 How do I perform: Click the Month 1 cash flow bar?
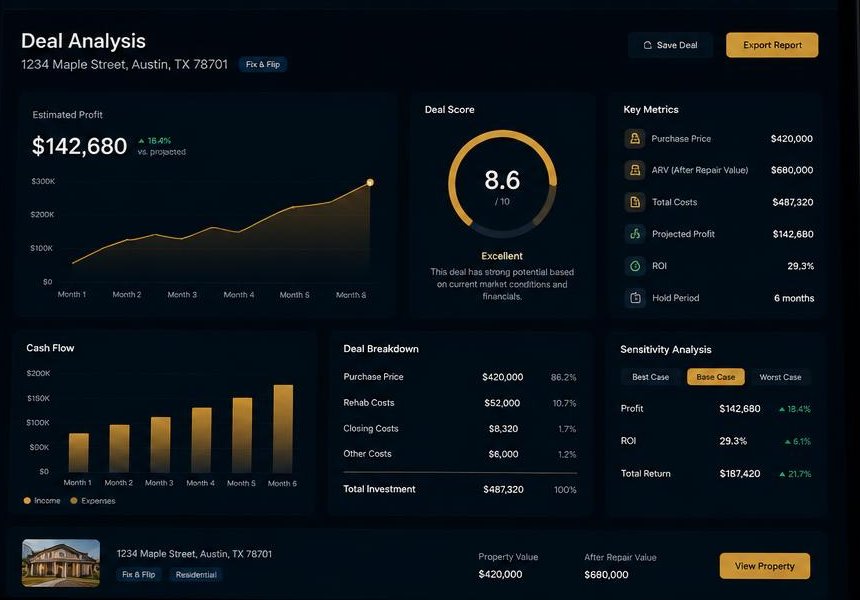[x=78, y=453]
